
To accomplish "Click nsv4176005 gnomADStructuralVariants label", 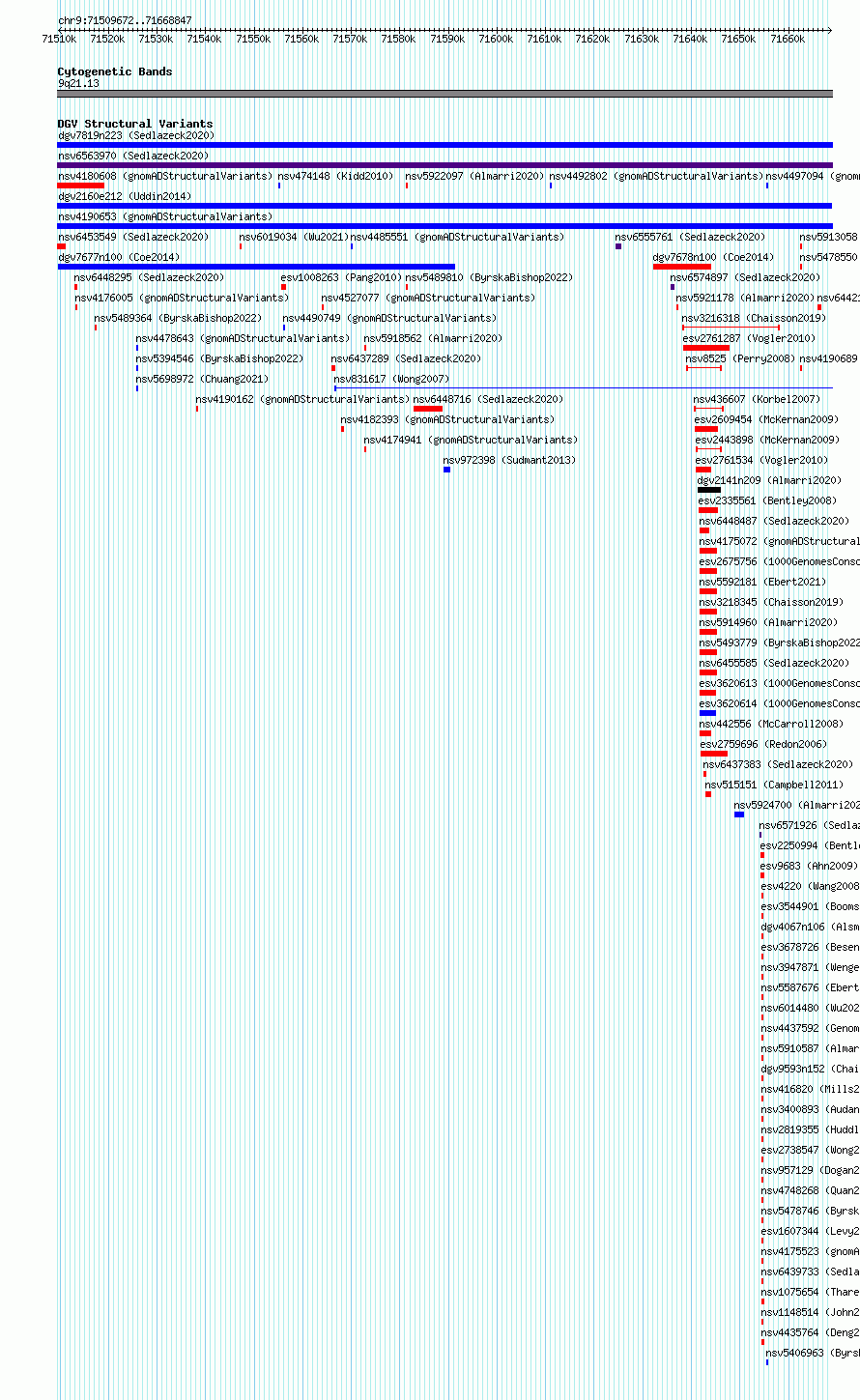I will 182,298.
